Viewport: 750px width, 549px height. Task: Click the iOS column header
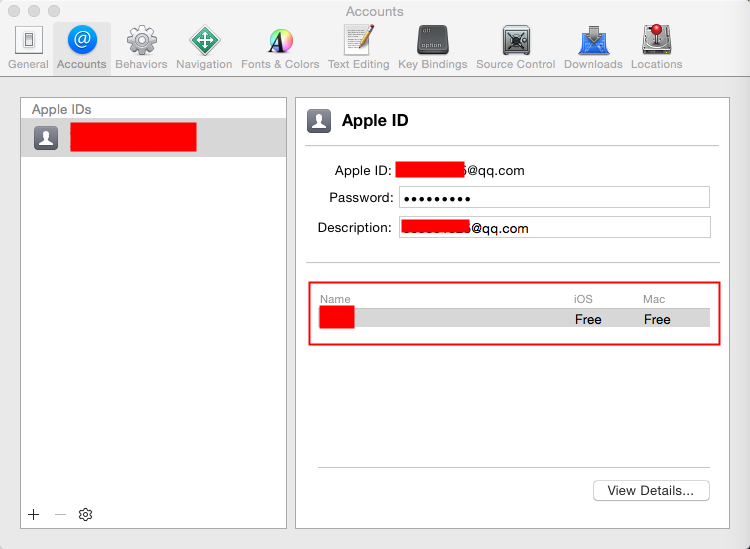pyautogui.click(x=583, y=299)
